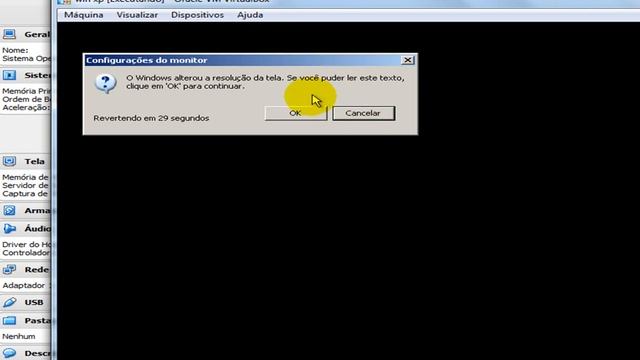Click the USB section icon
The image size is (640, 360).
point(9,302)
